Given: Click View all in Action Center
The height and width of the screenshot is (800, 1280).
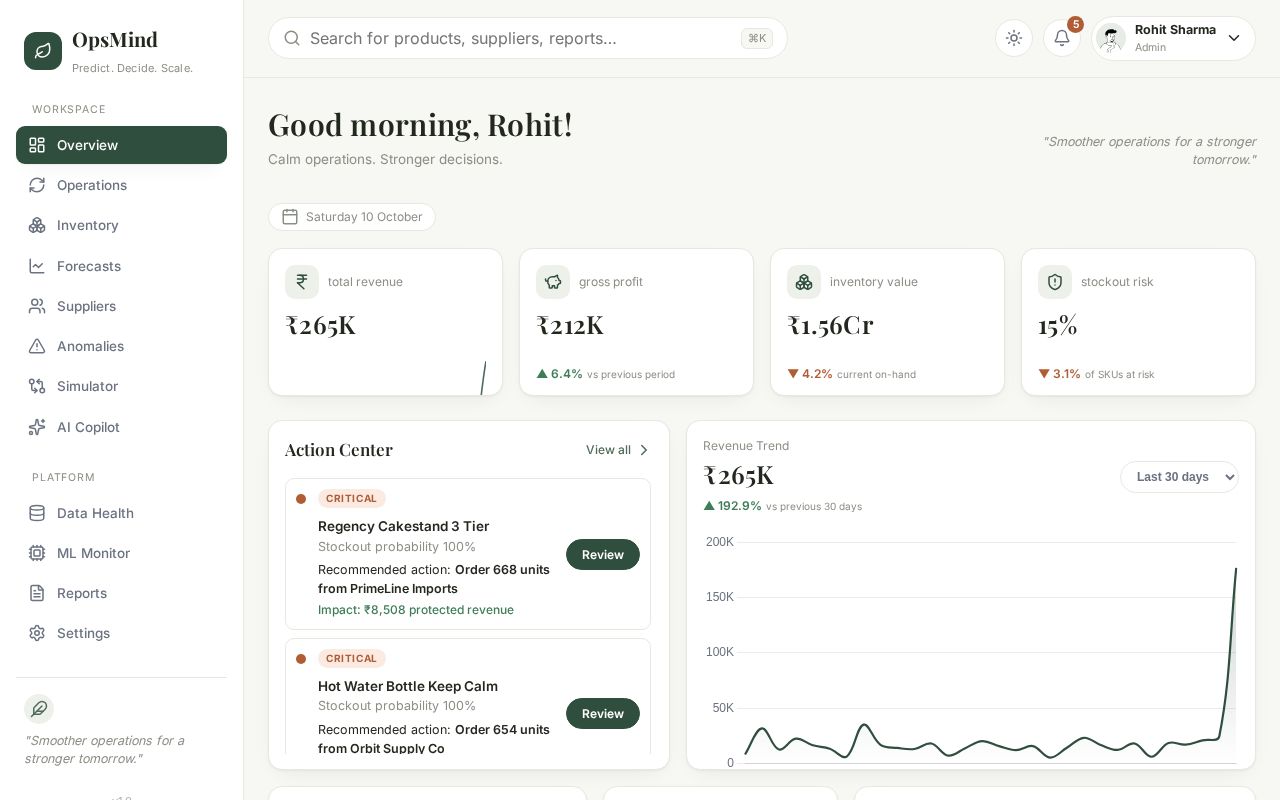Looking at the screenshot, I should click(617, 450).
